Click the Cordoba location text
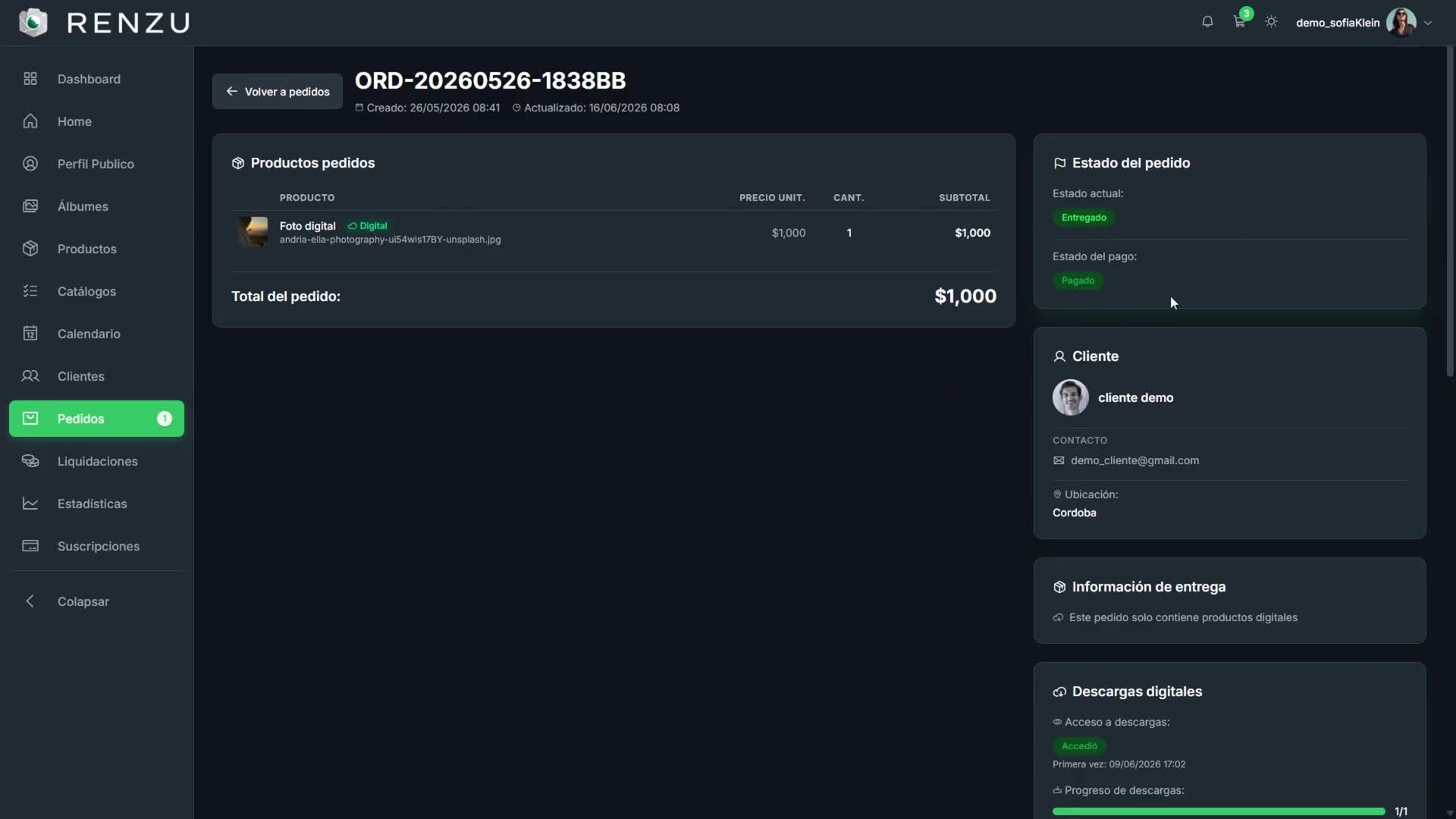The width and height of the screenshot is (1456, 819). click(x=1074, y=513)
